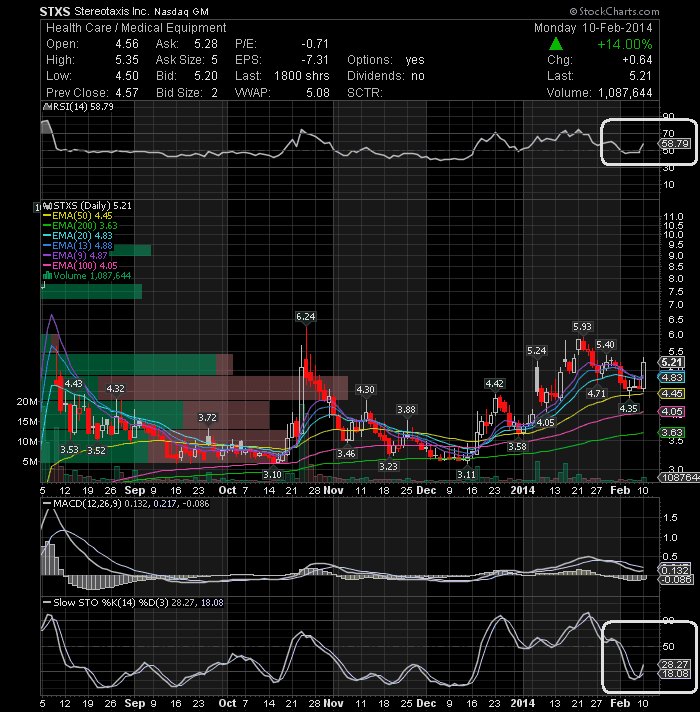Click the Monday 10-Feb-2014 date

click(x=593, y=28)
